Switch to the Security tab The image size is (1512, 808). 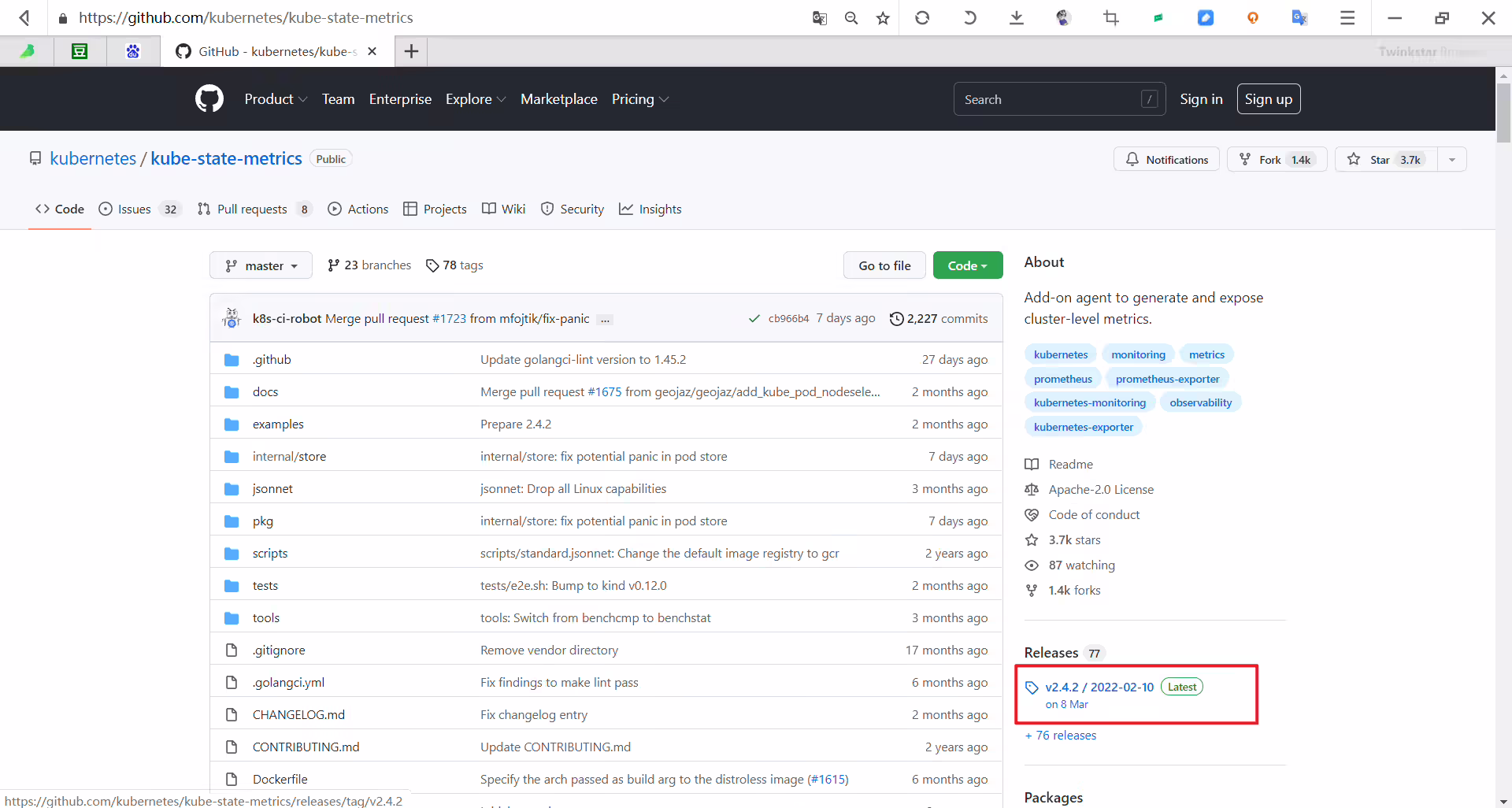[x=573, y=209]
